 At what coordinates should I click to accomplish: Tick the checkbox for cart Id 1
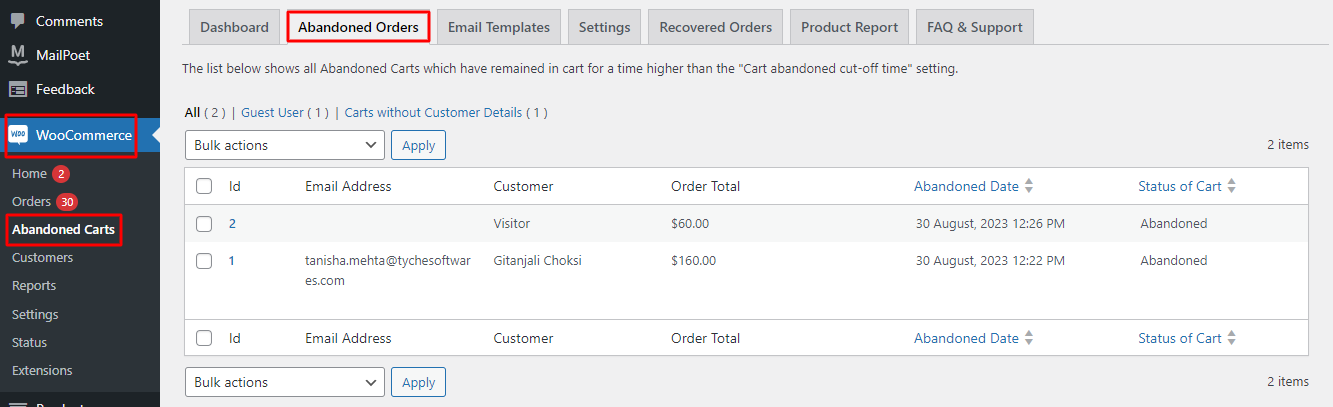[204, 261]
